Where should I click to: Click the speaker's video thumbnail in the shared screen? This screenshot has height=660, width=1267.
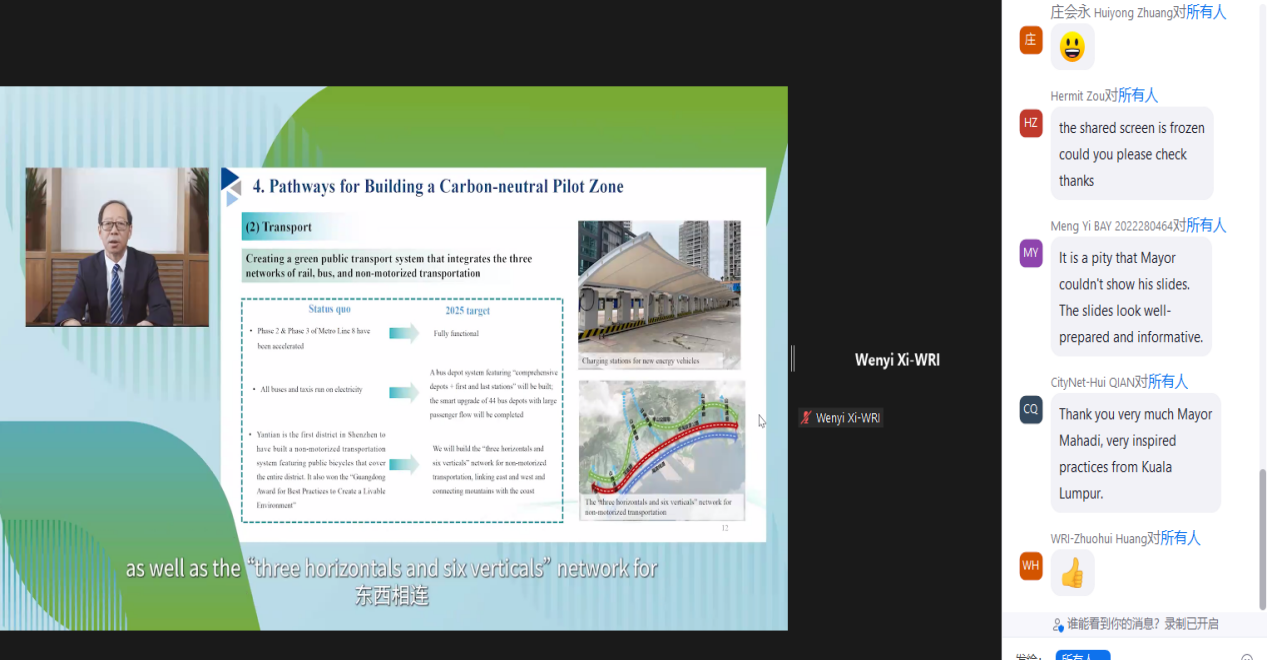(x=117, y=247)
